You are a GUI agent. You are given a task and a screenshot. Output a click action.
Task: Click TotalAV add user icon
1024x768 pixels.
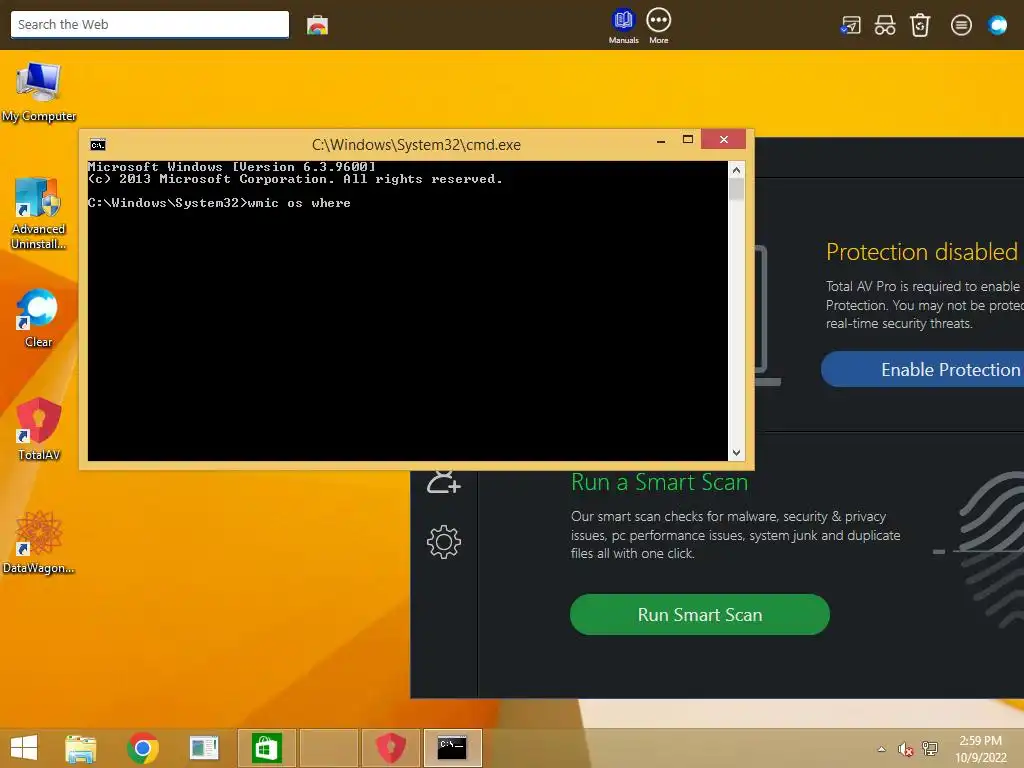point(444,482)
